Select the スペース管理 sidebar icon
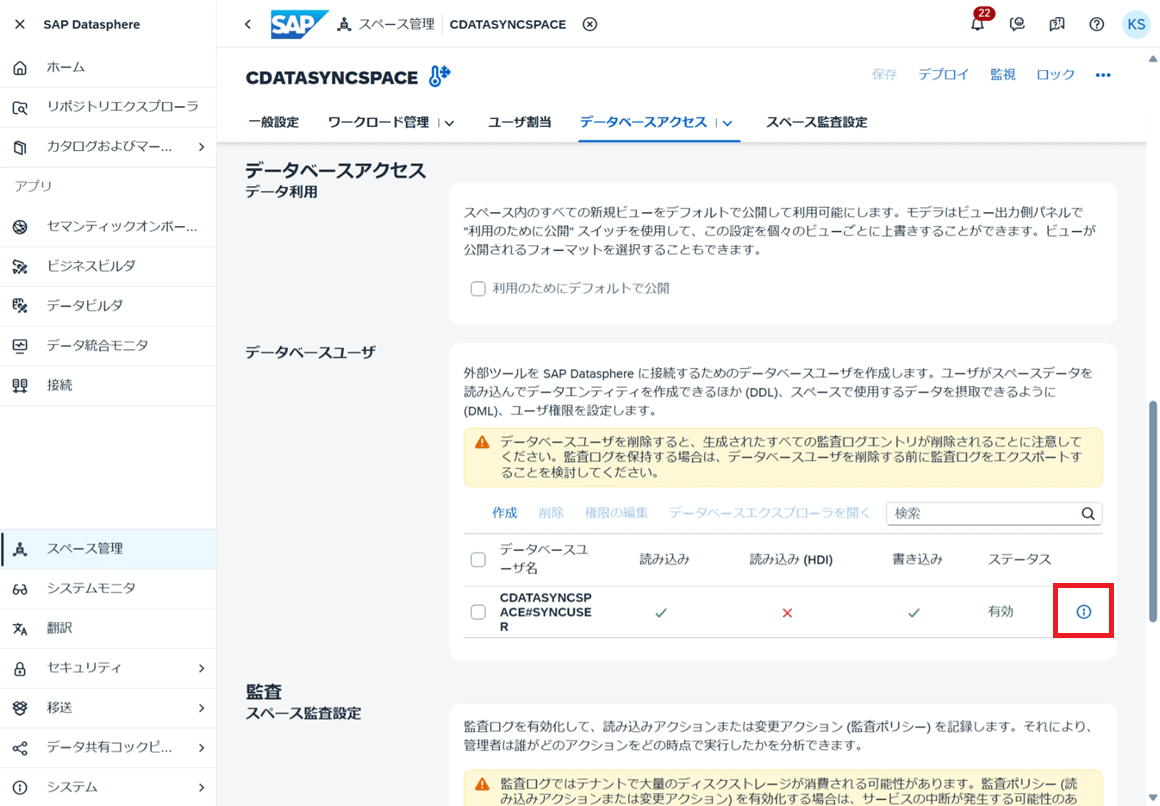Screen dimensions: 1160x806 [20, 549]
